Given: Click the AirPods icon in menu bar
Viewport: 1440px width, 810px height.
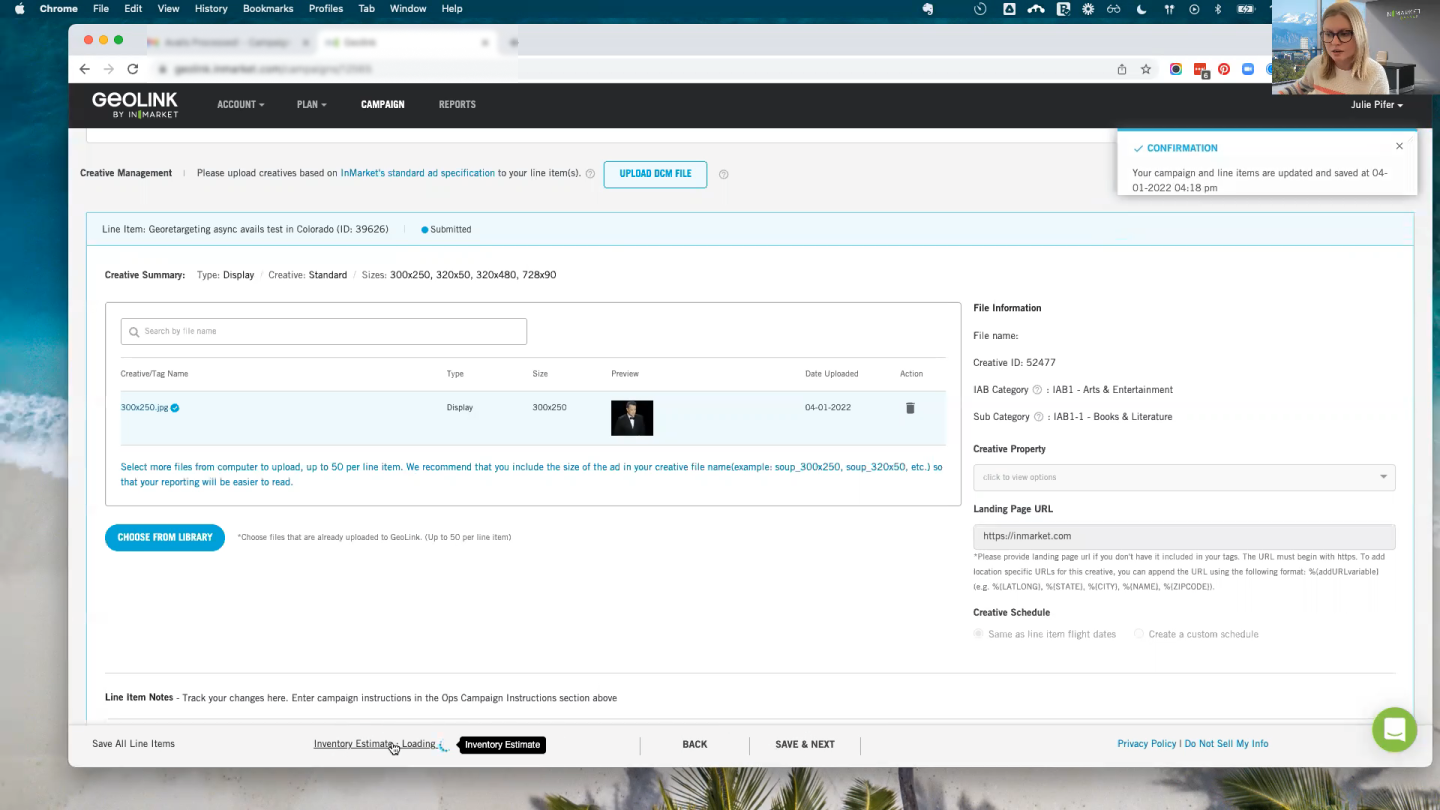Looking at the screenshot, I should pyautogui.click(x=1169, y=8).
